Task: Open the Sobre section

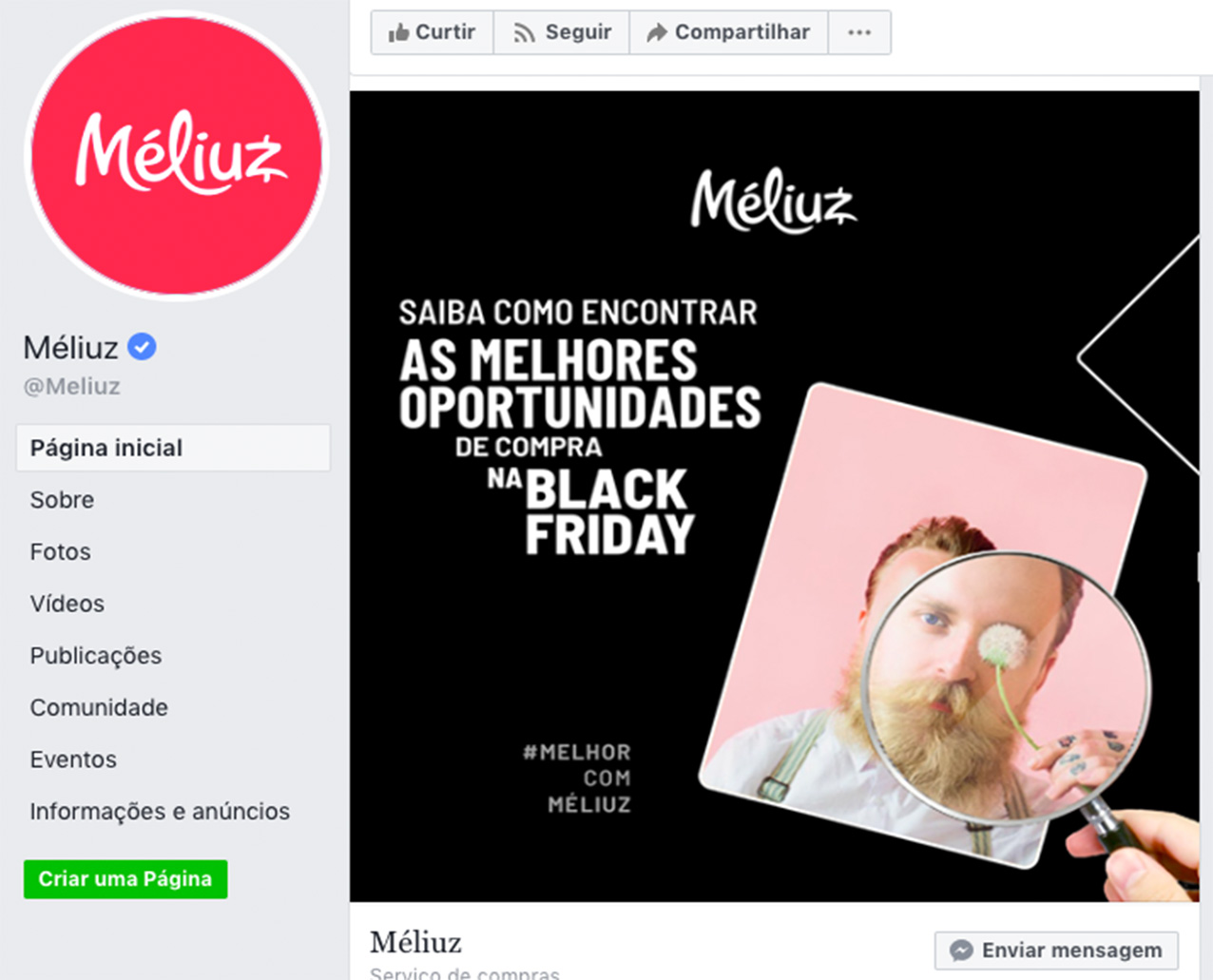Action: 62,500
